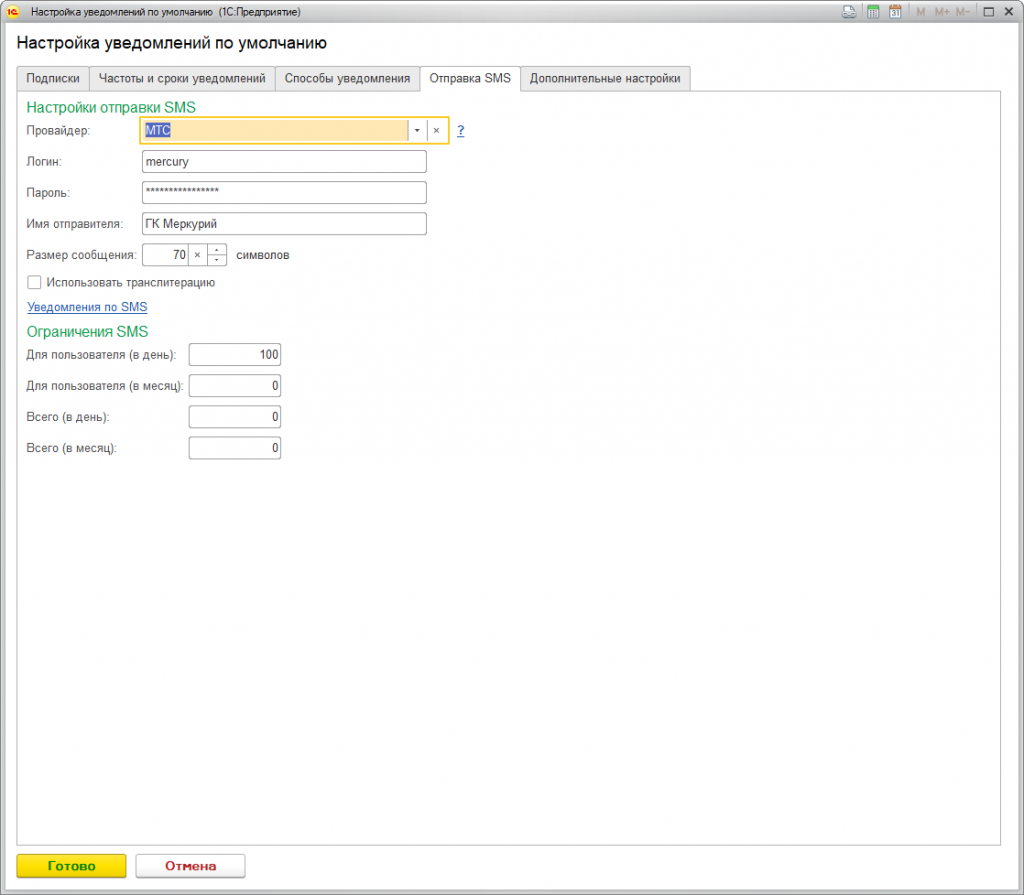Click into the Логин input field
The height and width of the screenshot is (895, 1024).
pos(284,161)
